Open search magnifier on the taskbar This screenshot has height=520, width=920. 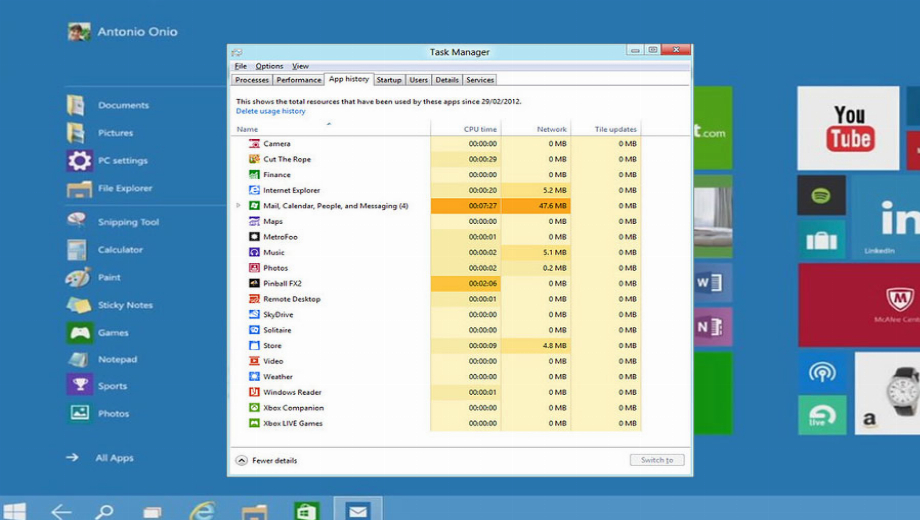click(104, 512)
